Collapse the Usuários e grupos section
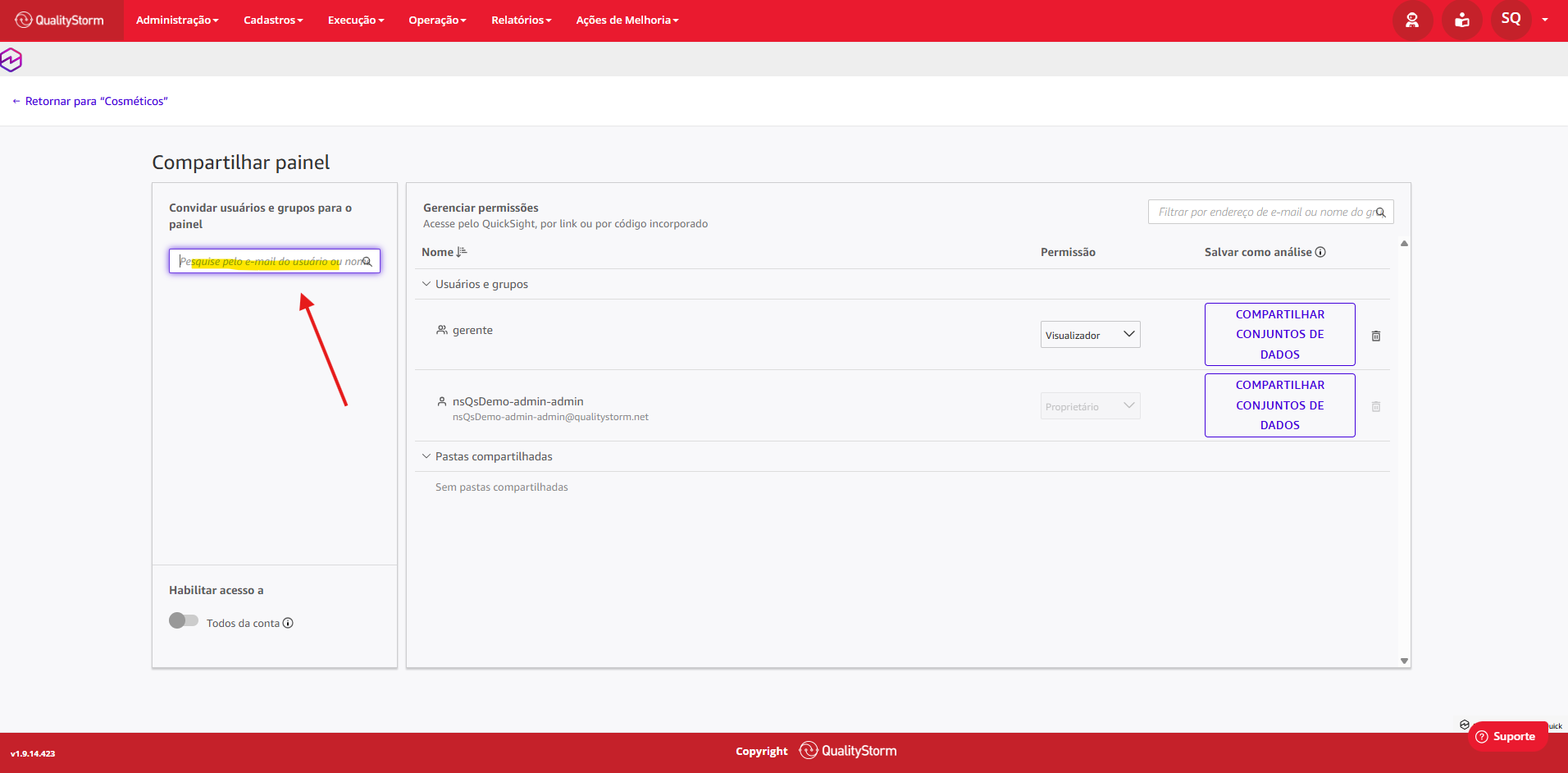 tap(426, 284)
